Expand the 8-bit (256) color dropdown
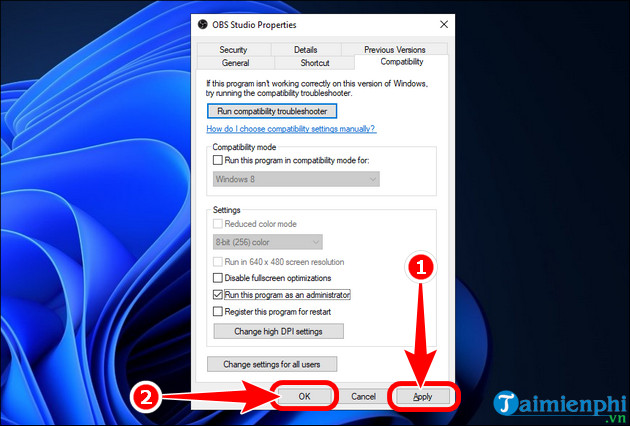This screenshot has width=630, height=426. 268,242
